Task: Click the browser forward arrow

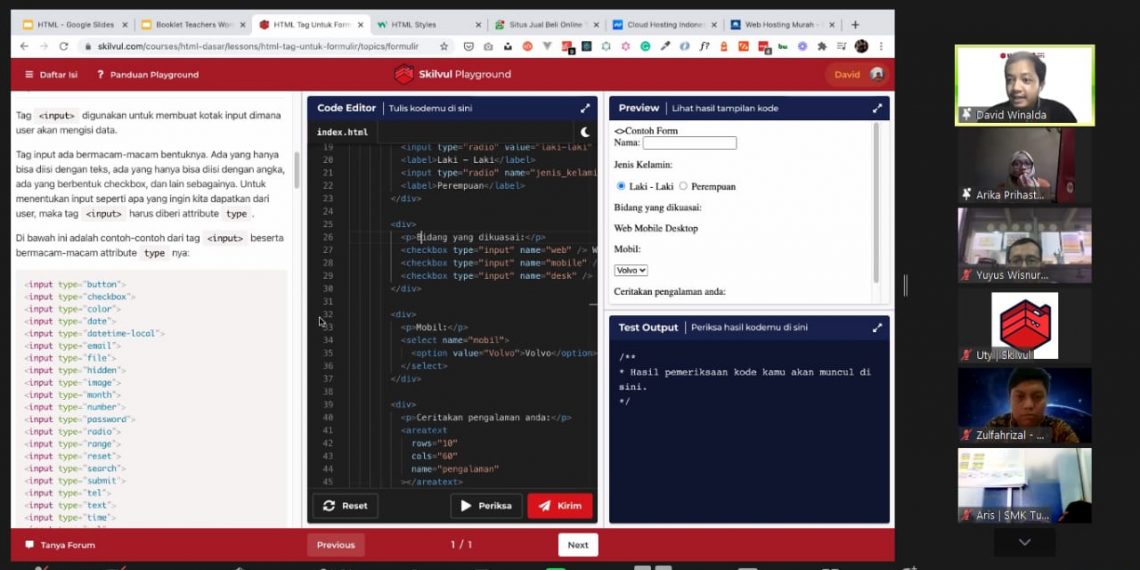Action: tap(44, 46)
